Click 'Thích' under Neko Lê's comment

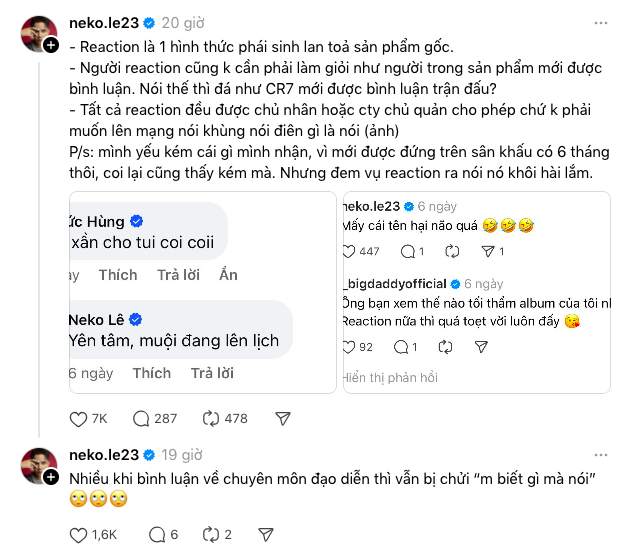coord(151,373)
